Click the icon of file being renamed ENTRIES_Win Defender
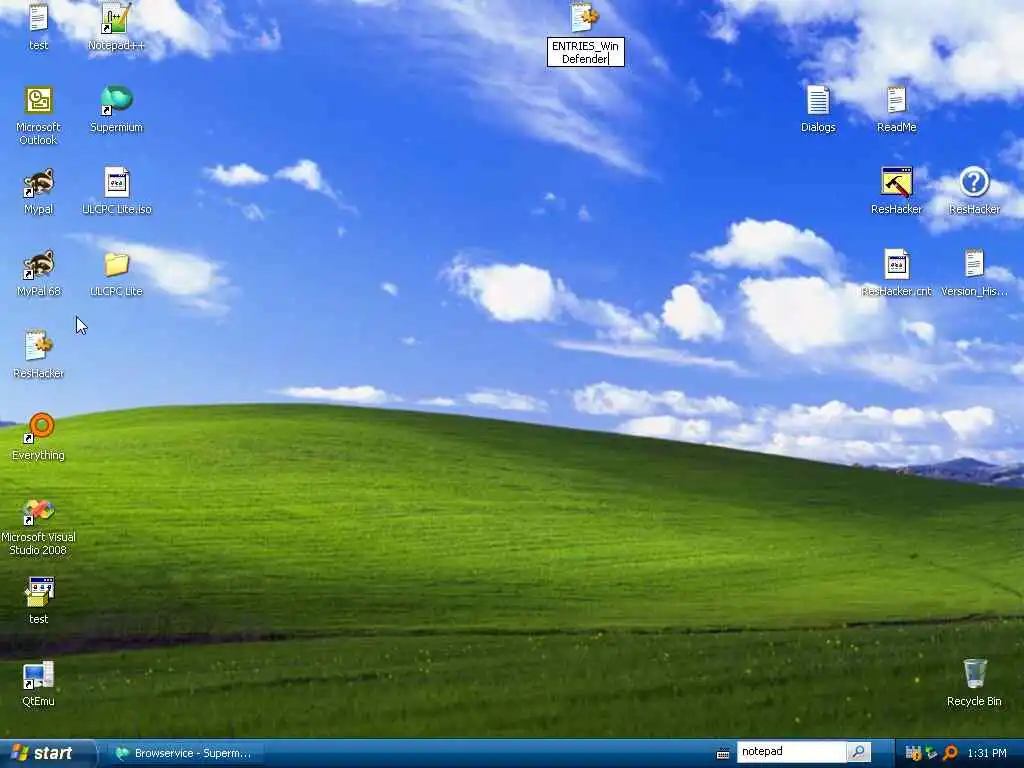Viewport: 1024px width, 768px height. (x=584, y=18)
